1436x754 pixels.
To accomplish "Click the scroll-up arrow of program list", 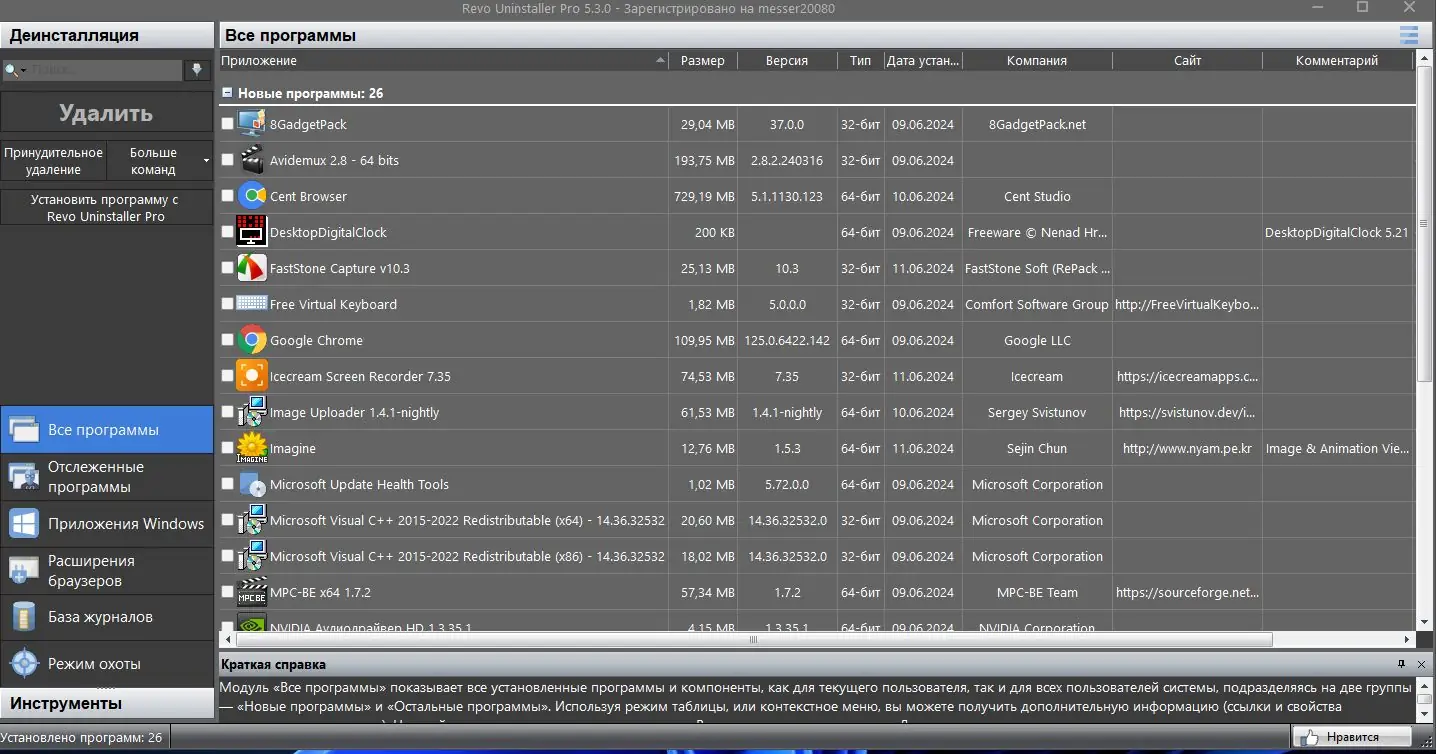I will pyautogui.click(x=1424, y=60).
